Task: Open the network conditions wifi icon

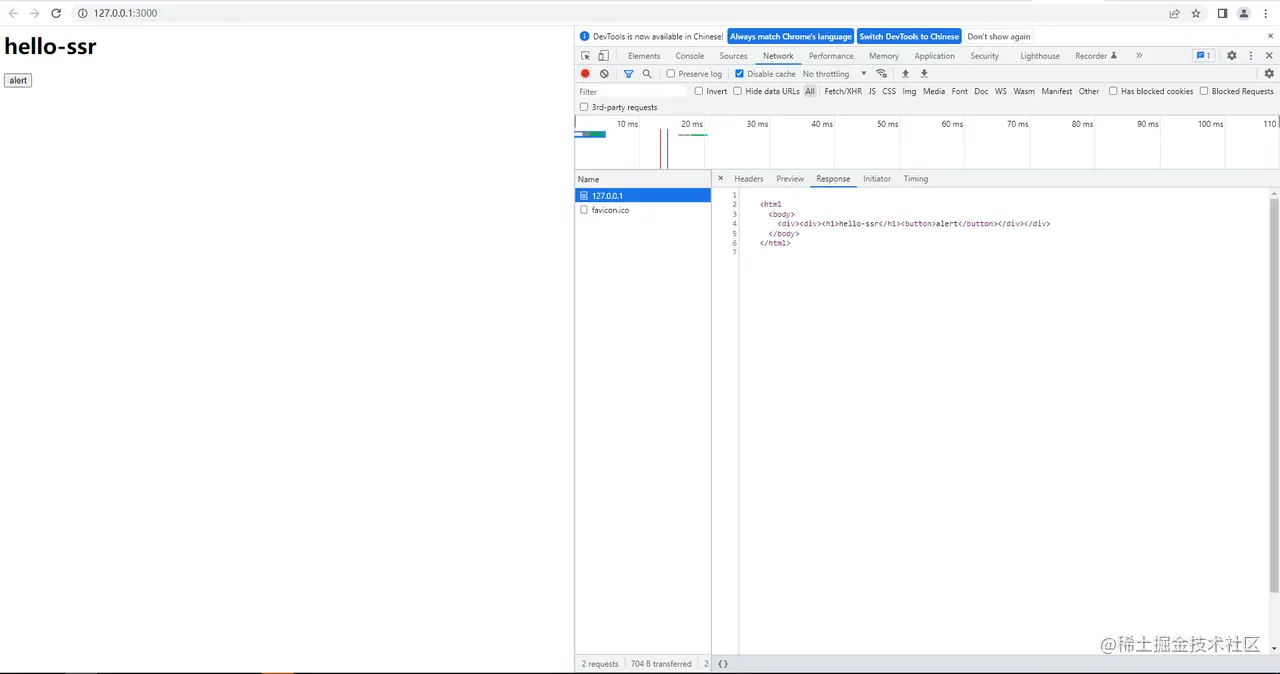Action: coord(881,74)
